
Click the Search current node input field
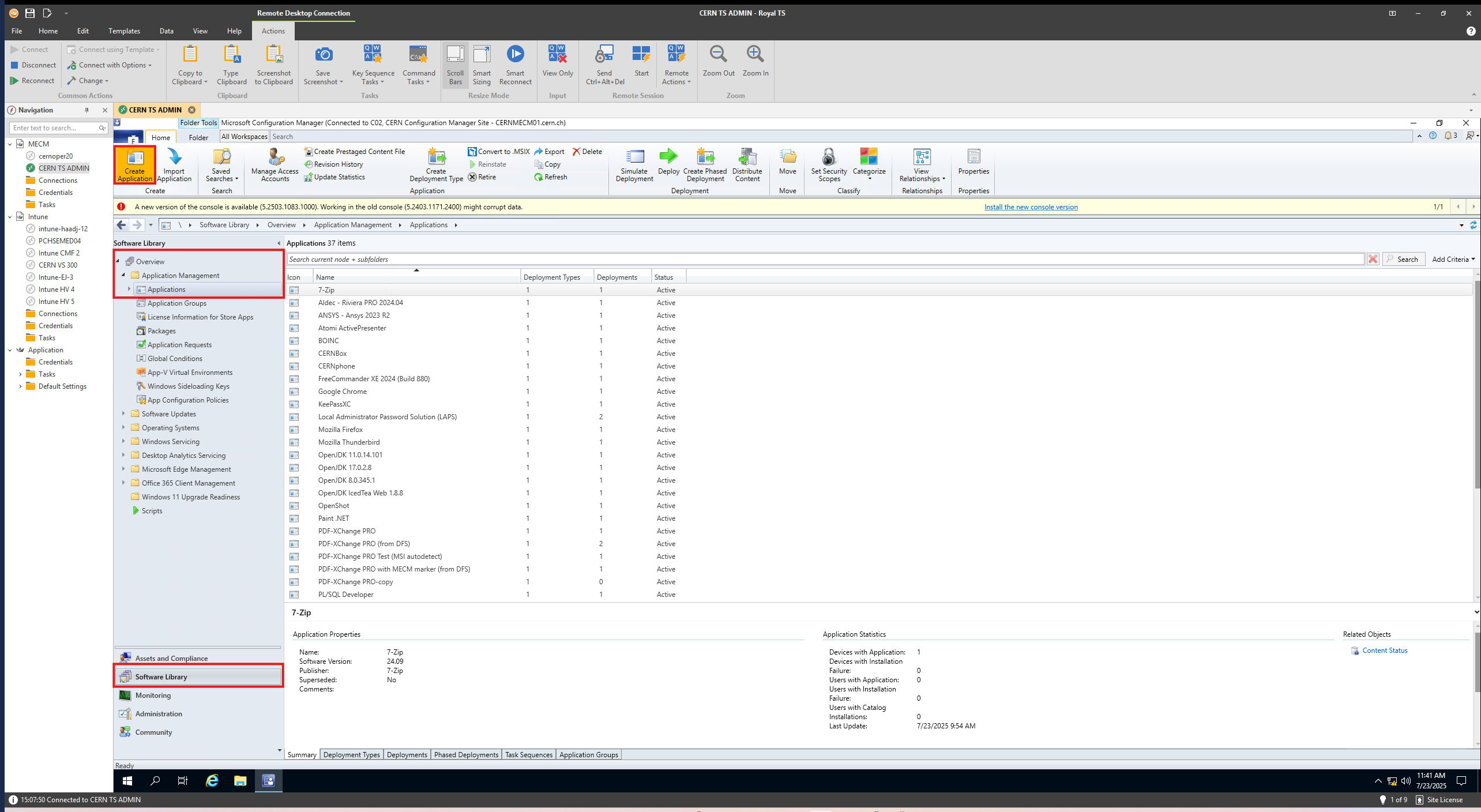pos(825,260)
